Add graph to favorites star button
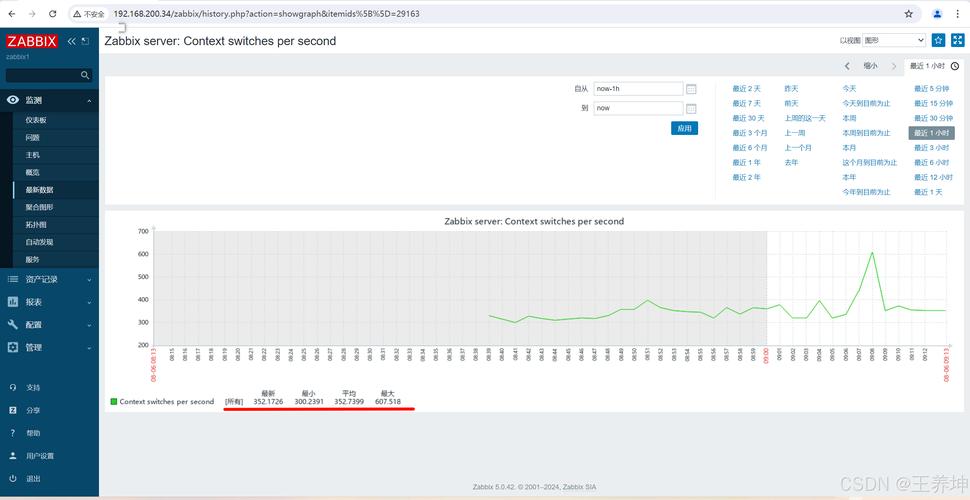This screenshot has width=970, height=500. [938, 40]
